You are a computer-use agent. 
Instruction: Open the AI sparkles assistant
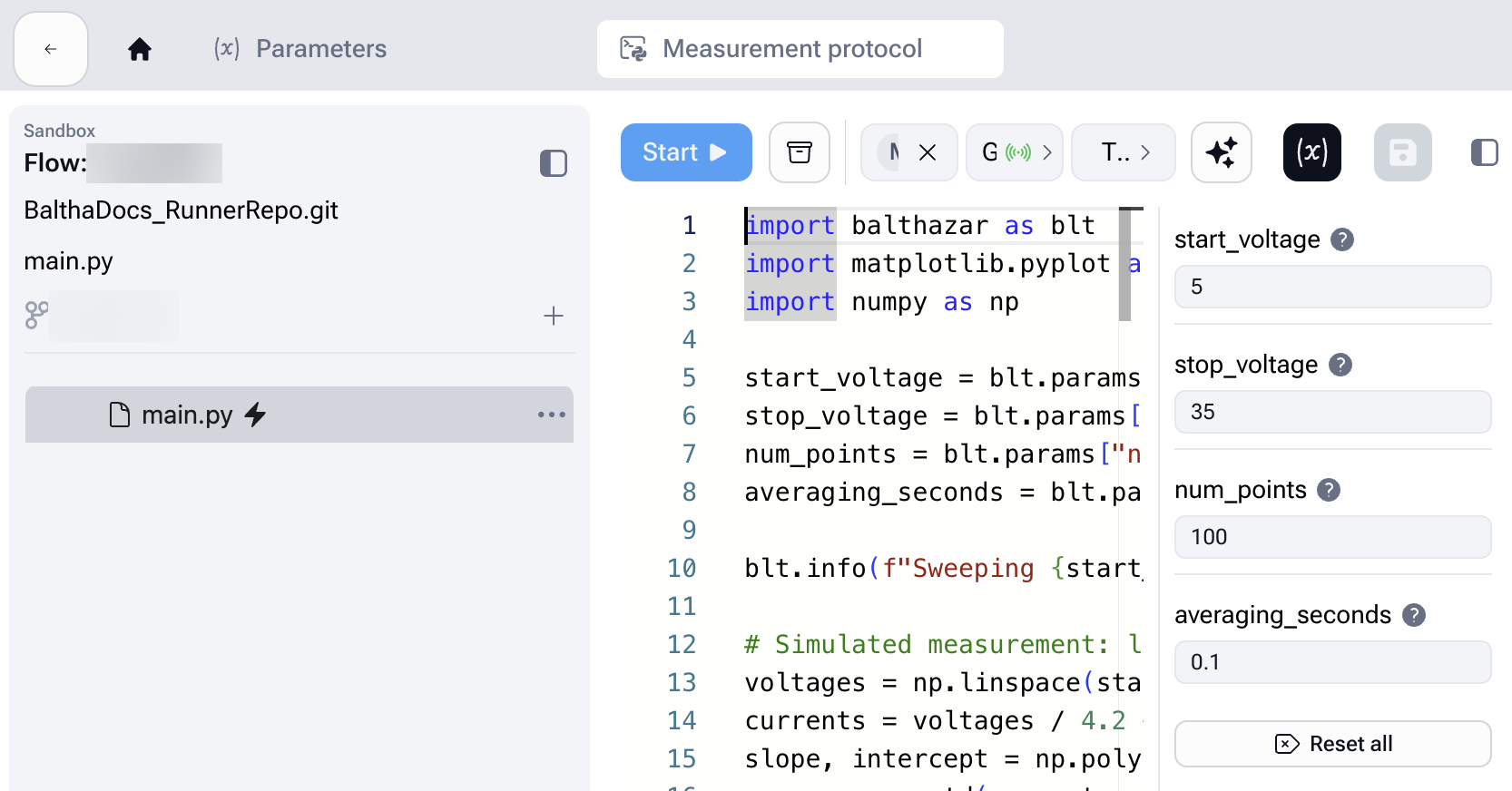pos(1222,152)
